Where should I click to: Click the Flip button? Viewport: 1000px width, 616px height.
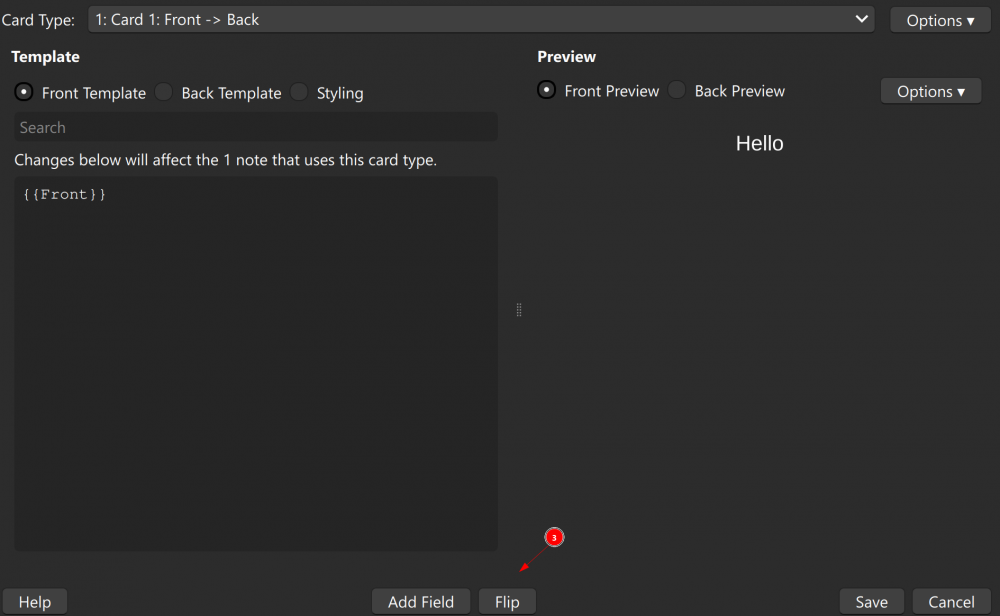coord(507,601)
